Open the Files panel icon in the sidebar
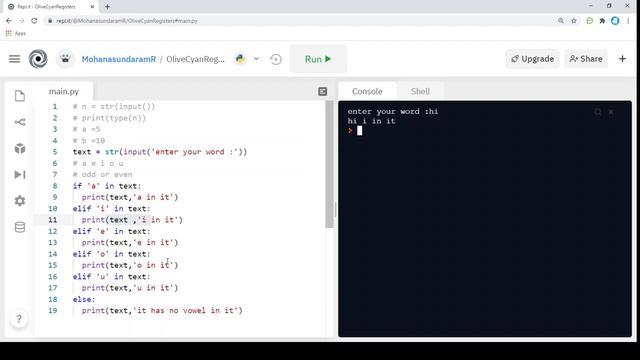The width and height of the screenshot is (640, 360). coord(20,96)
